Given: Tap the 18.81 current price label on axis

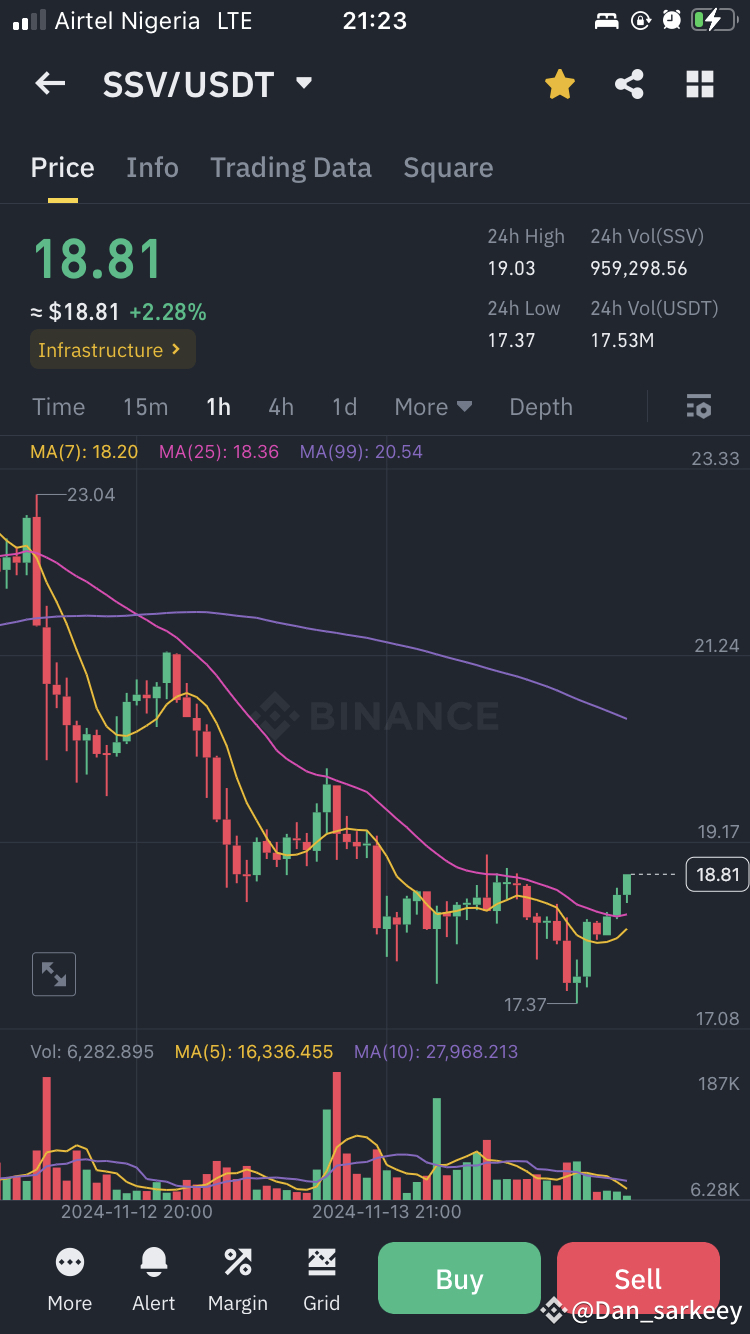Looking at the screenshot, I should tap(717, 875).
